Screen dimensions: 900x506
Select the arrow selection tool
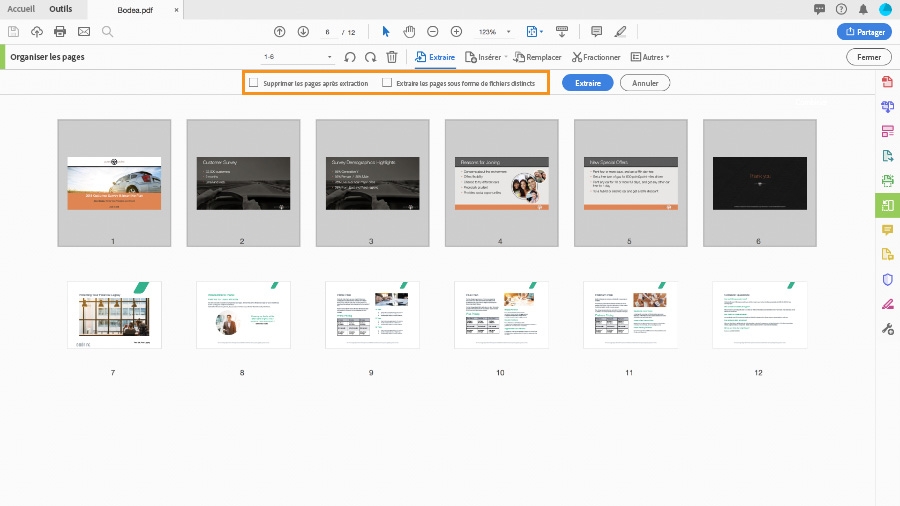[x=386, y=32]
